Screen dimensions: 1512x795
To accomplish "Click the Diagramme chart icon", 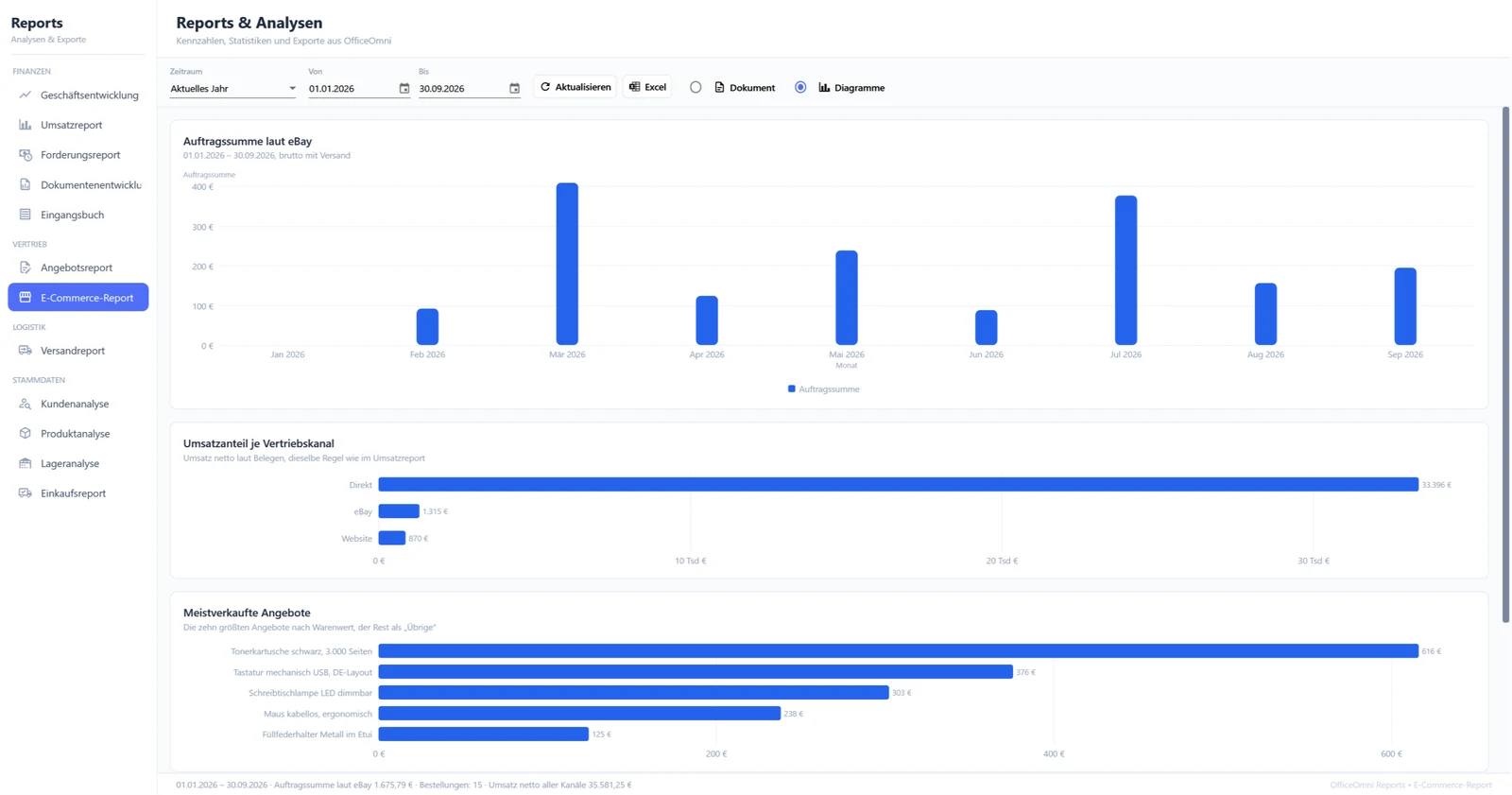I will (x=824, y=87).
